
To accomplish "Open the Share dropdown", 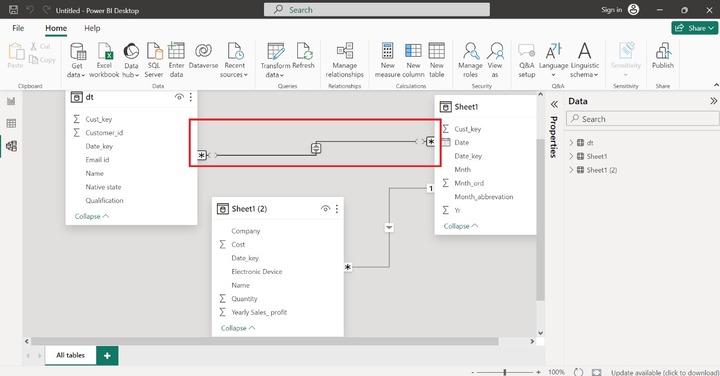I will (x=695, y=28).
